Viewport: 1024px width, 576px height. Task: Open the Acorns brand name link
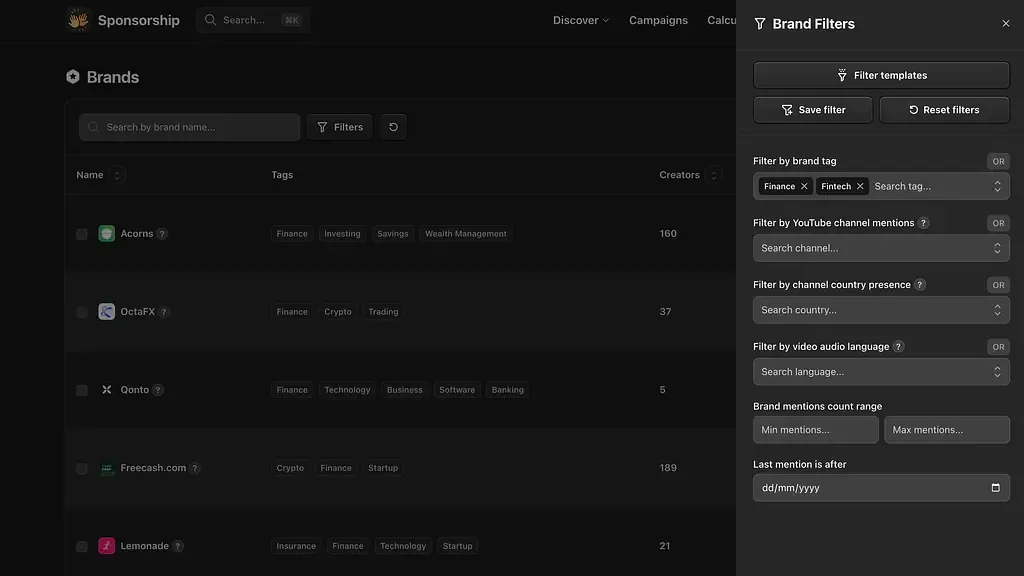pos(136,233)
